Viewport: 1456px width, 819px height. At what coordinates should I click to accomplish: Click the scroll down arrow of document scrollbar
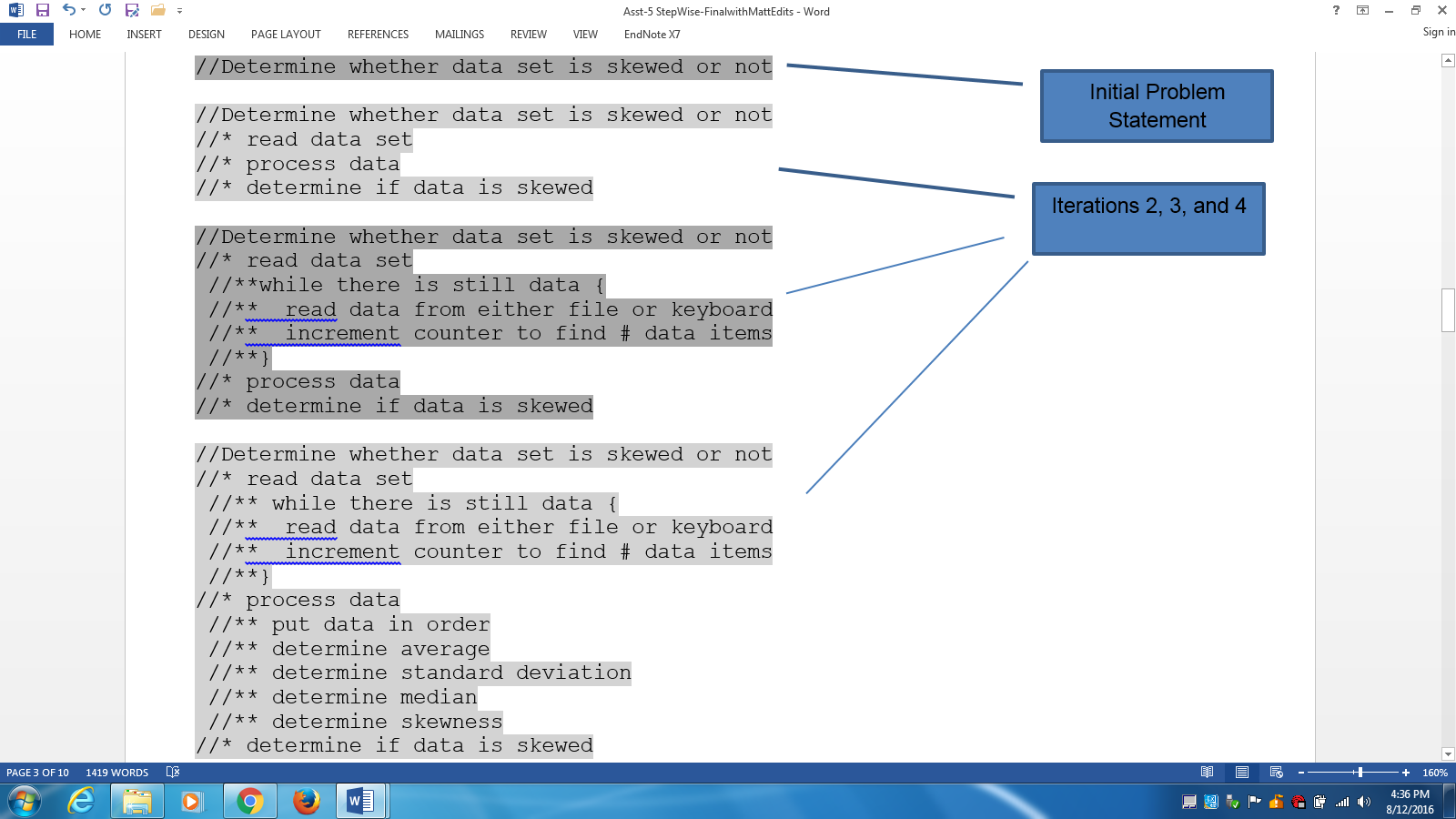tap(1448, 753)
